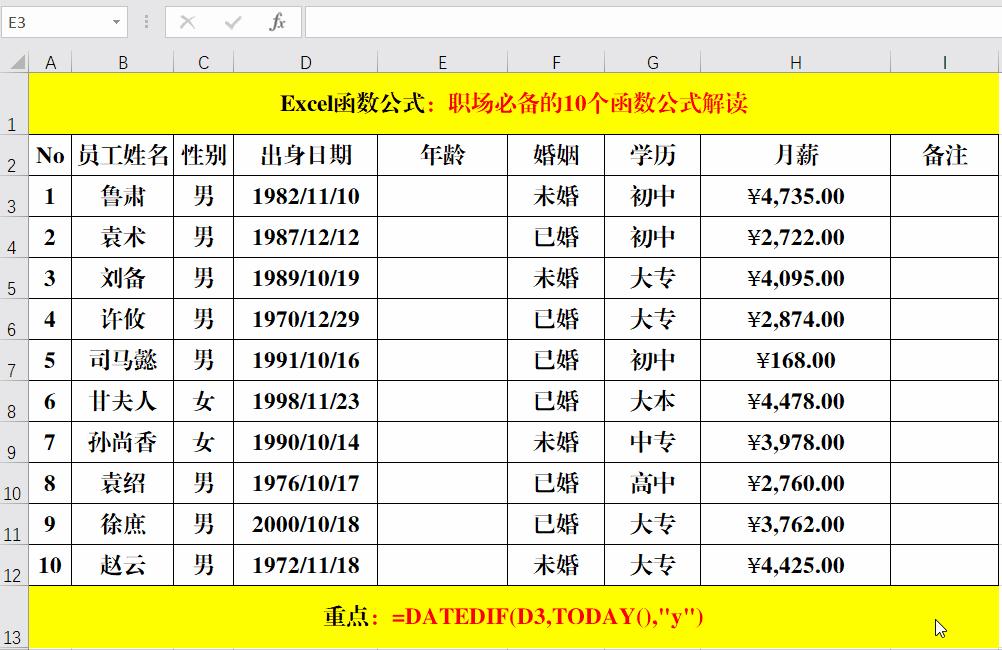Viewport: 1002px width, 650px height.
Task: Click the Insert Function (fx) icon
Action: 277,23
